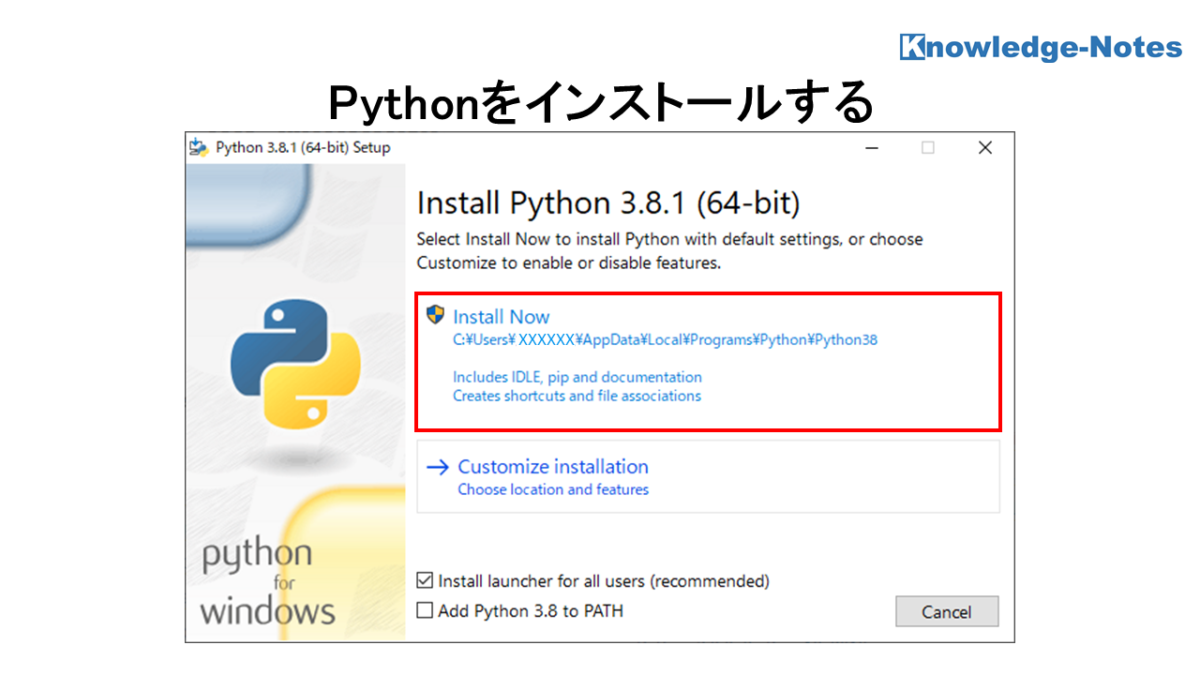
Task: Choose Customize installation
Action: click(708, 476)
